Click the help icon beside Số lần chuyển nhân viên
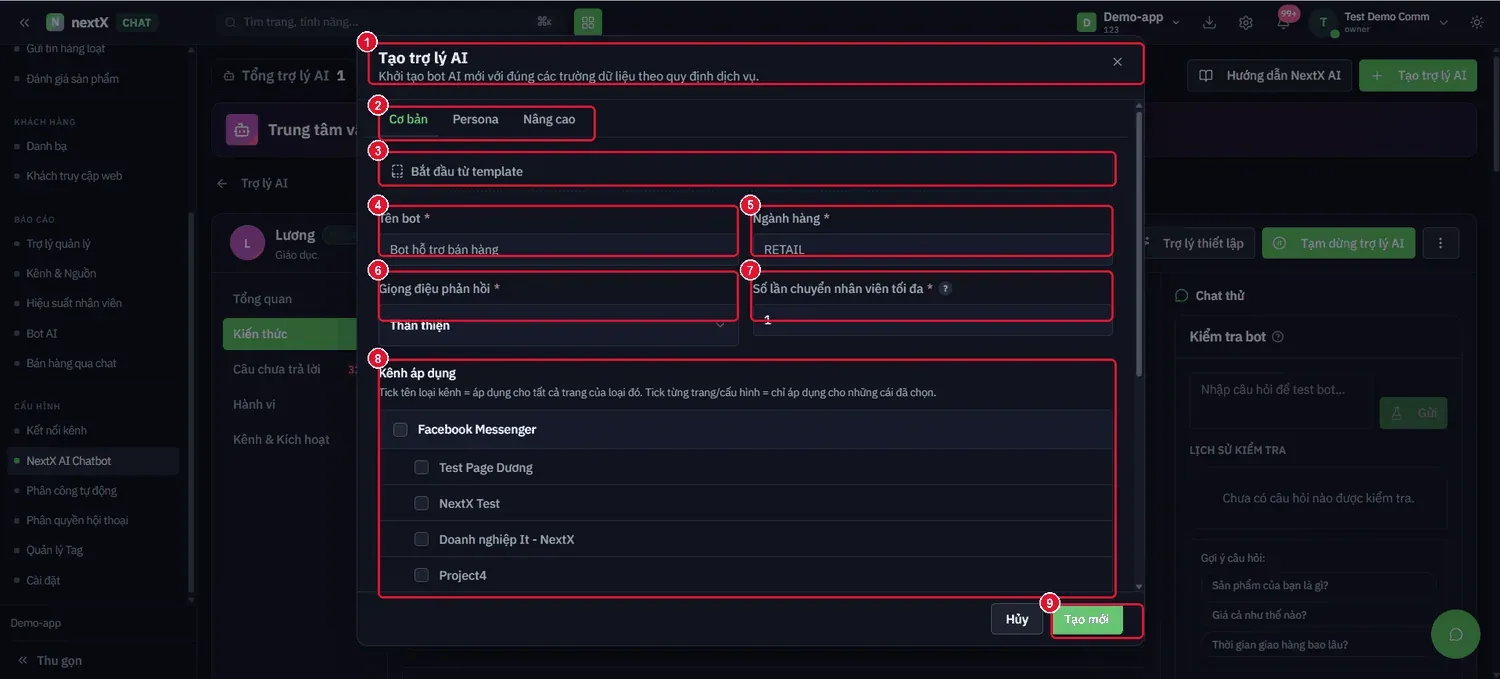The width and height of the screenshot is (1500, 679). coord(945,288)
